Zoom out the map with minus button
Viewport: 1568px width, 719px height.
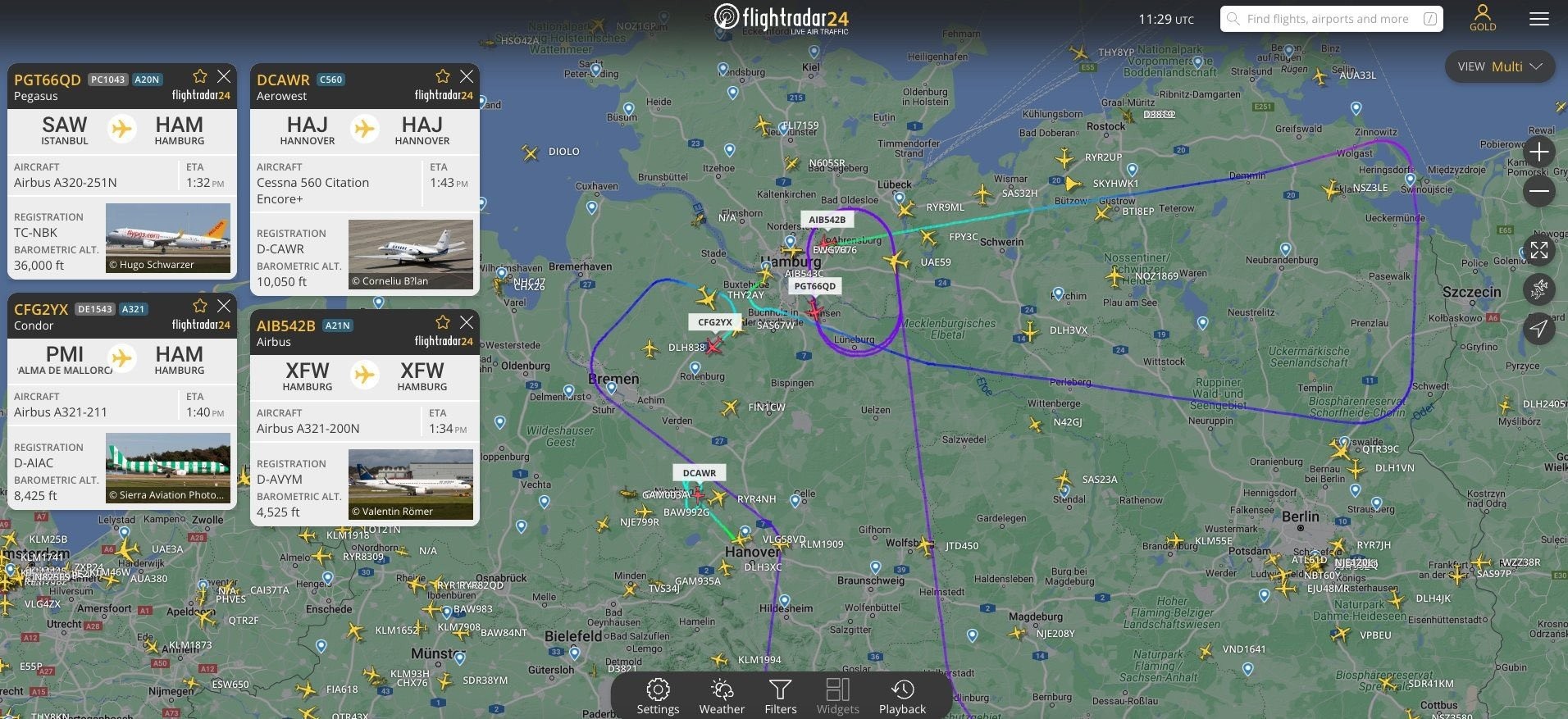click(1539, 192)
